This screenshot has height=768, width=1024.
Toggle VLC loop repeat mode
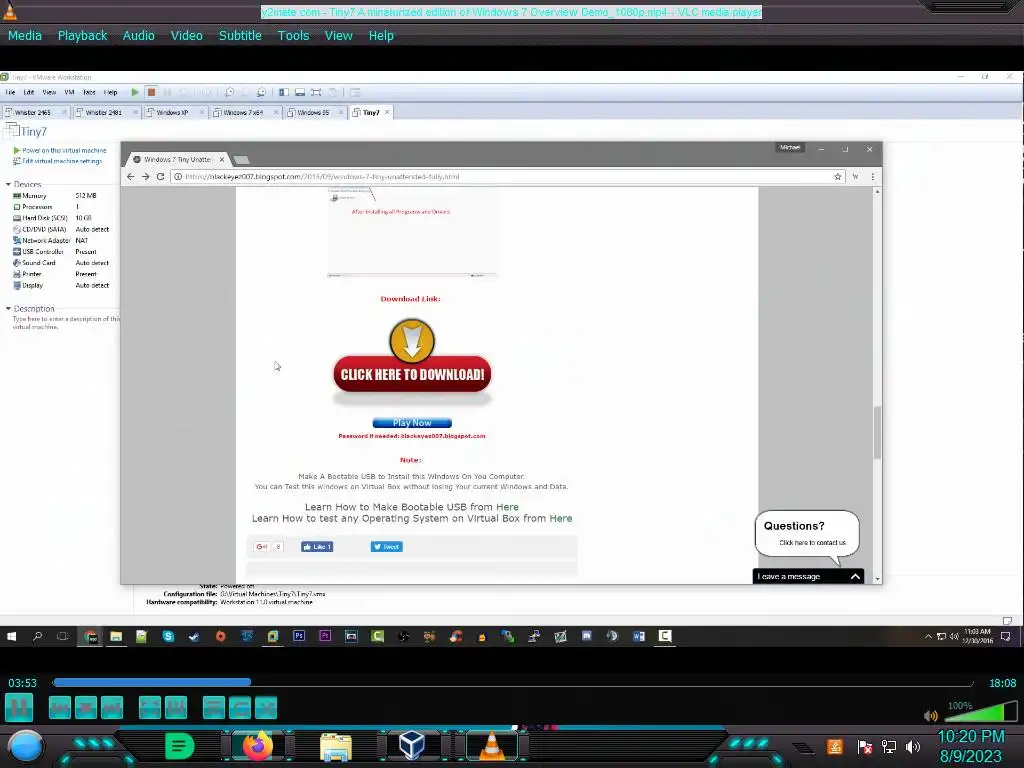coord(240,707)
